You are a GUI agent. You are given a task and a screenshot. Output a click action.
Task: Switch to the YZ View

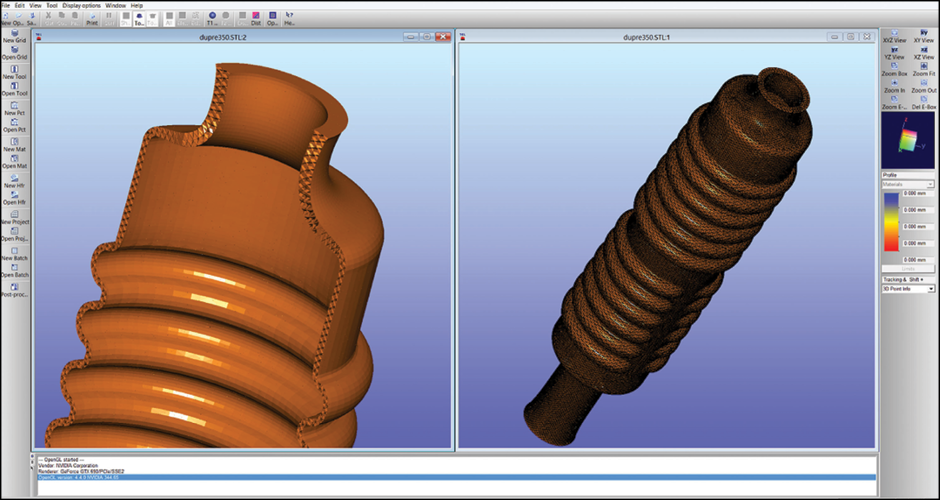click(x=895, y=52)
